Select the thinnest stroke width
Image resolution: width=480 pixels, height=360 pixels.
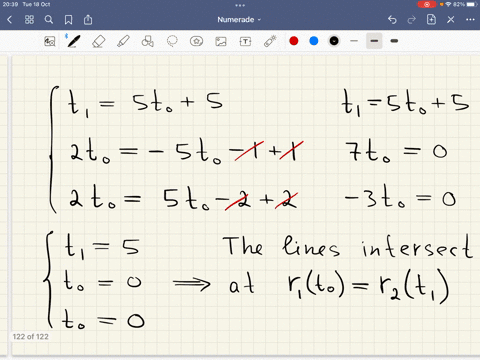click(x=354, y=41)
